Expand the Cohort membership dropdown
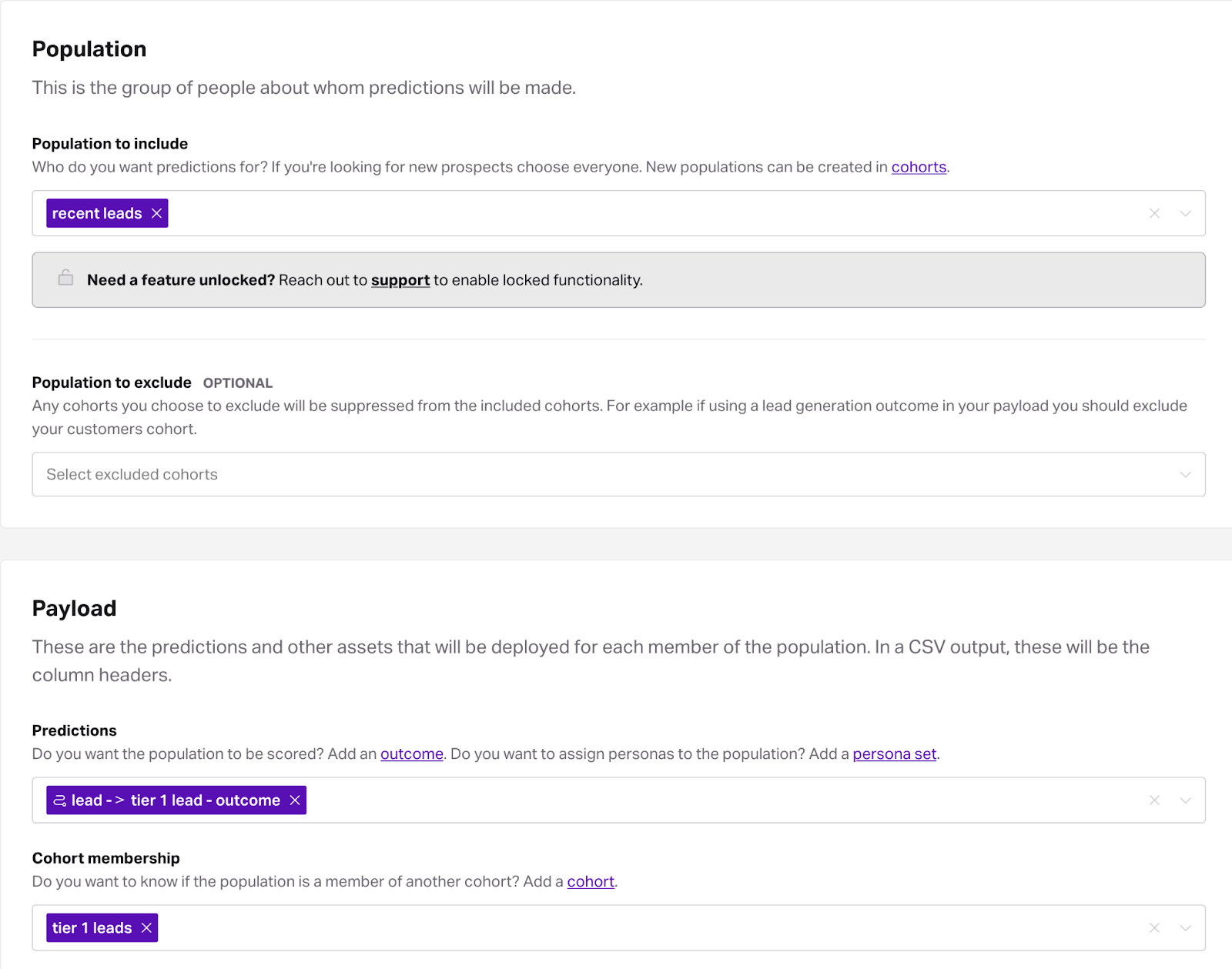The image size is (1232, 969). pos(1185,928)
